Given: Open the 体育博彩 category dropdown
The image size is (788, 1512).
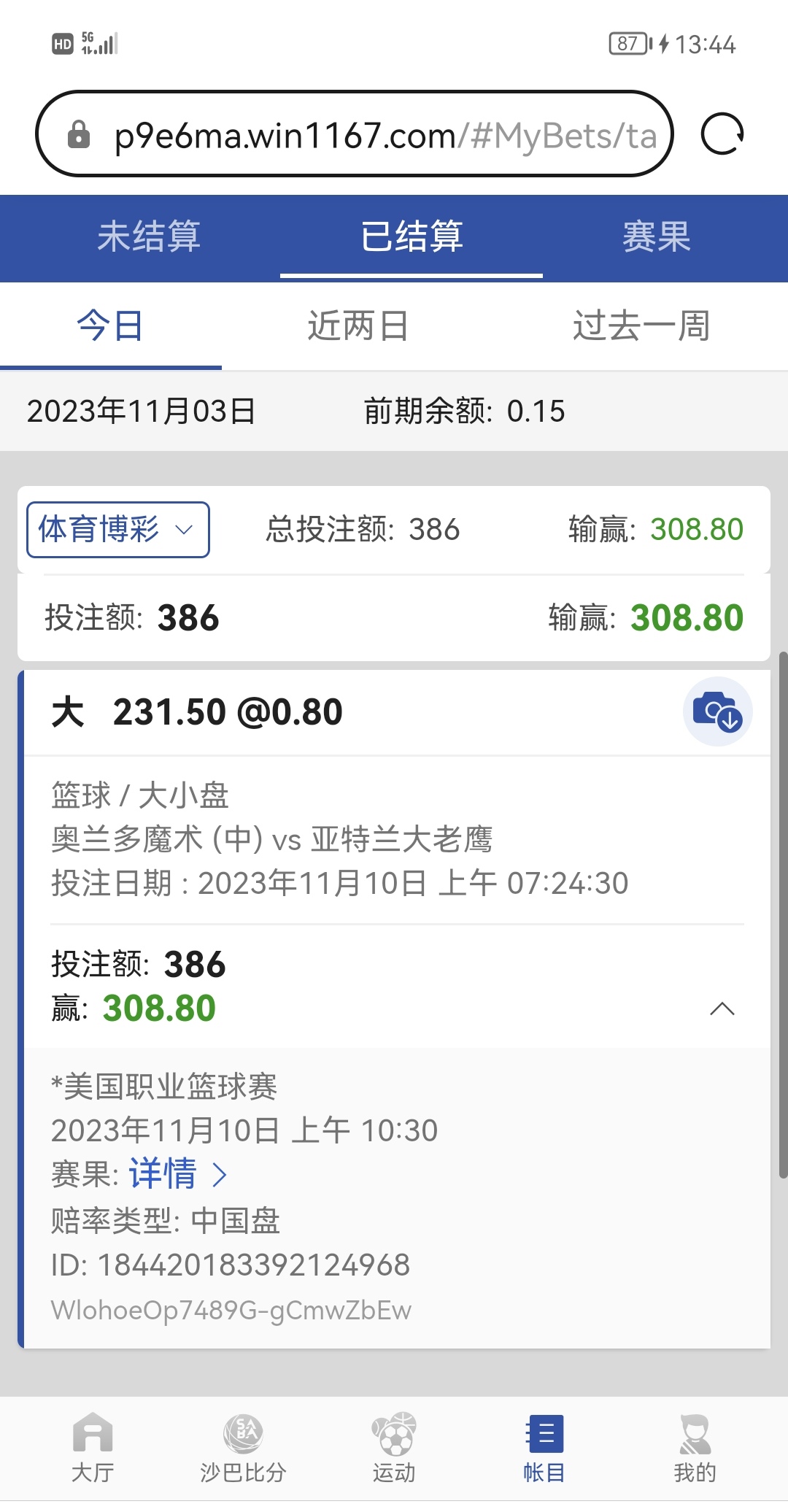Looking at the screenshot, I should coord(118,530).
